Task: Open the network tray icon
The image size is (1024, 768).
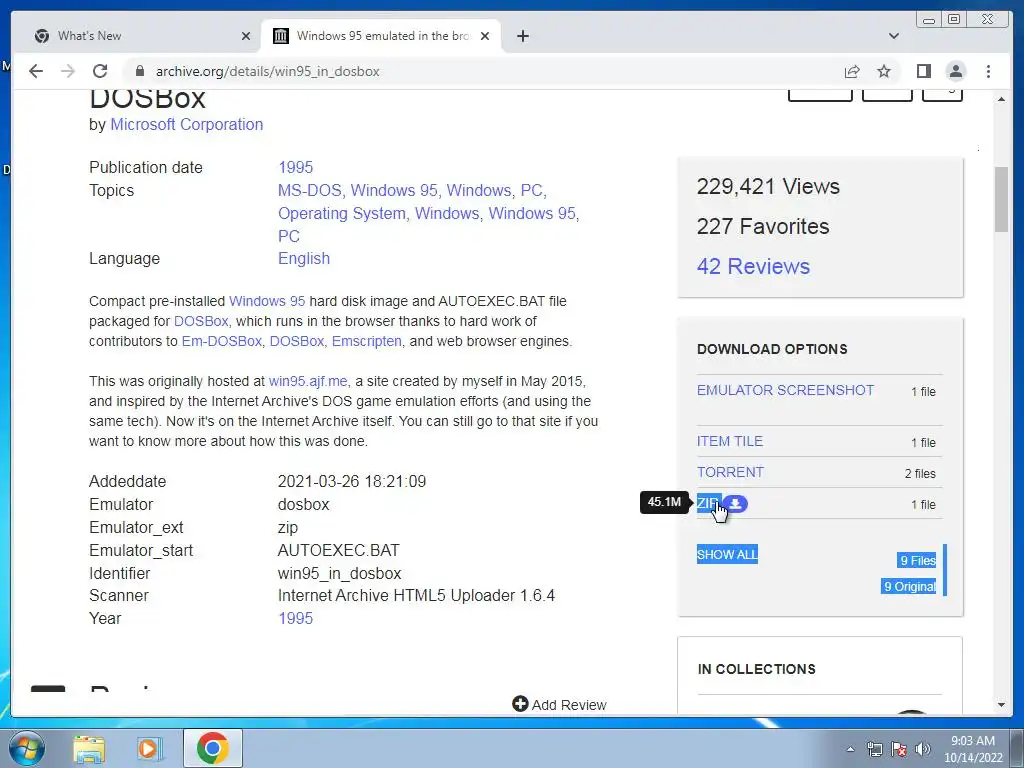Action: click(x=874, y=749)
